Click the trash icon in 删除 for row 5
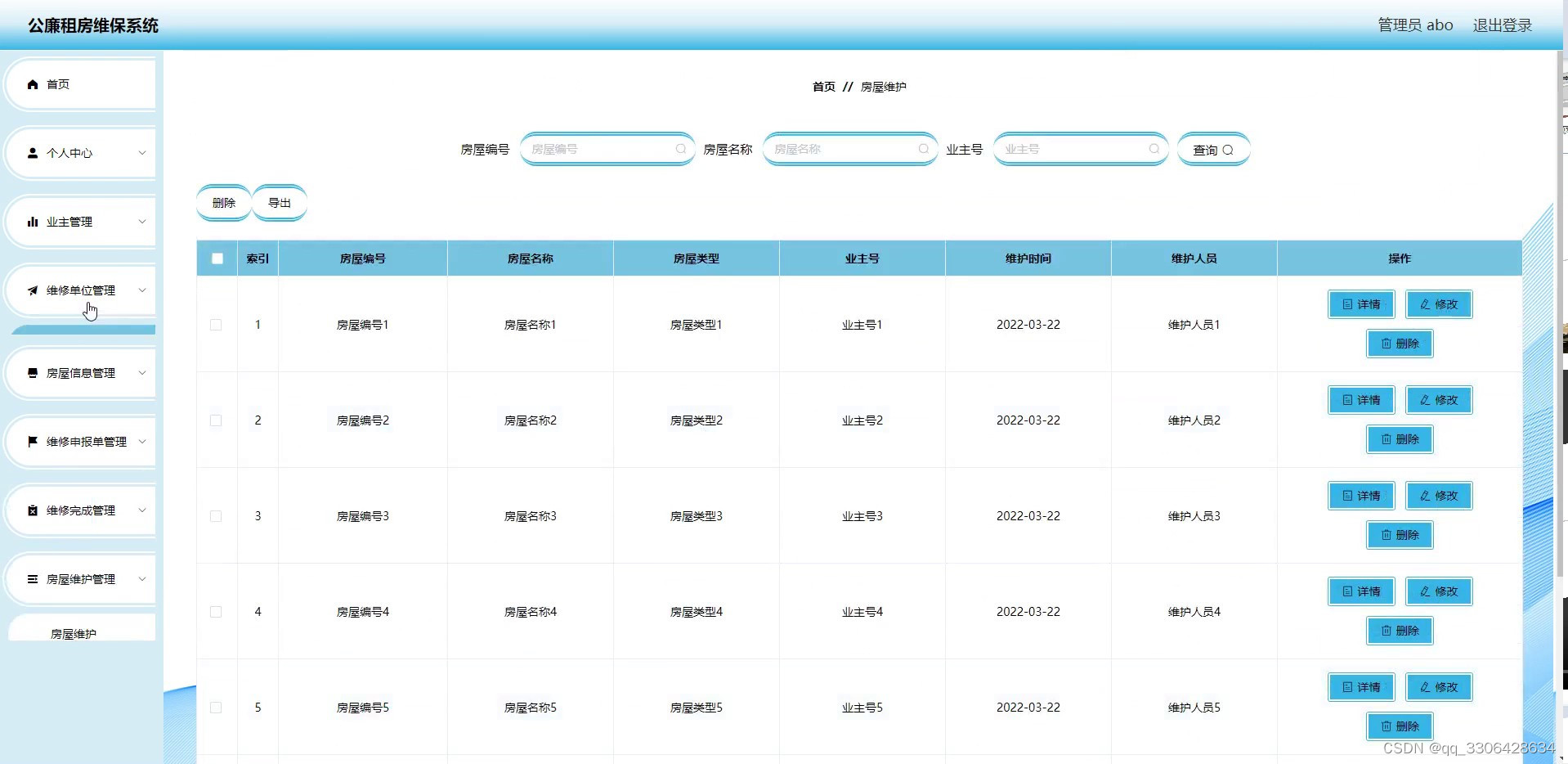This screenshot has width=1568, height=764. [1387, 726]
